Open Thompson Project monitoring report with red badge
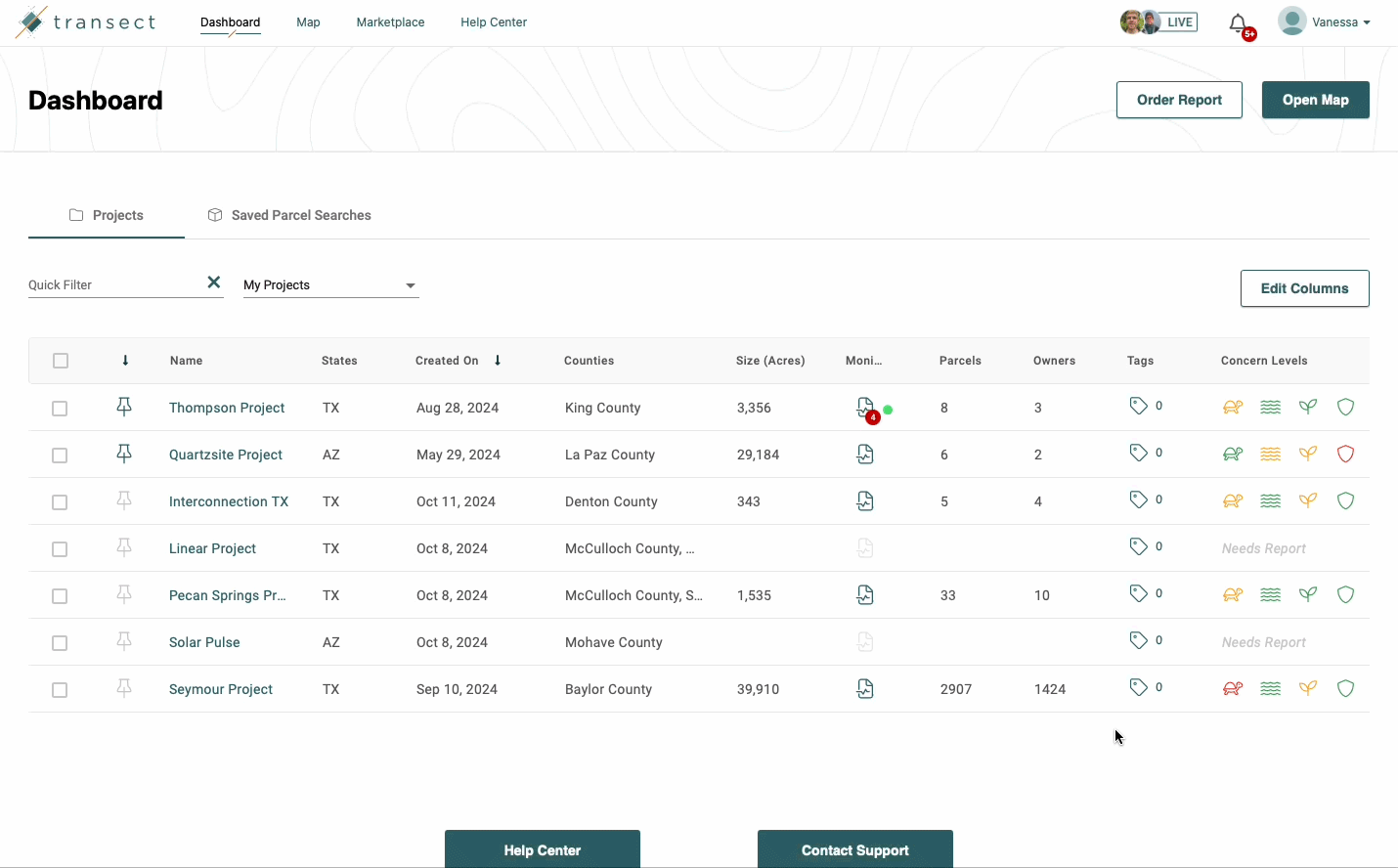 (x=865, y=407)
